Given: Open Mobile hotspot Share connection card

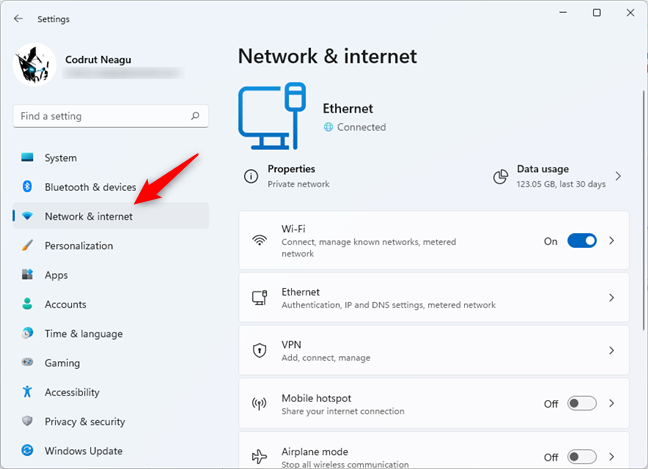Looking at the screenshot, I should pos(434,403).
